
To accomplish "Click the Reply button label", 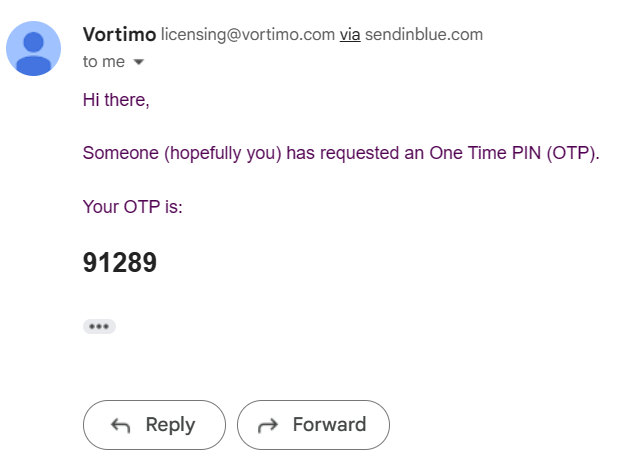I will [x=170, y=425].
